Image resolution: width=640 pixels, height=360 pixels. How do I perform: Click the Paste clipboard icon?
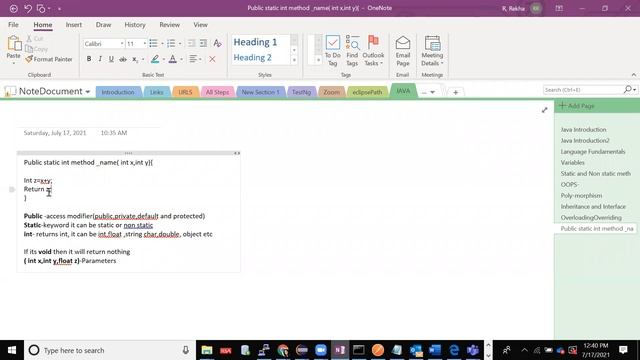coord(13,44)
